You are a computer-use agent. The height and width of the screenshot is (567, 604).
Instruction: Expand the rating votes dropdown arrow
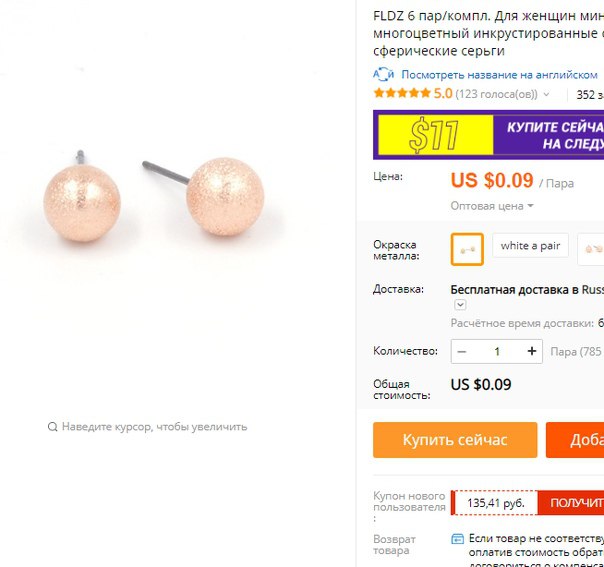tap(546, 94)
